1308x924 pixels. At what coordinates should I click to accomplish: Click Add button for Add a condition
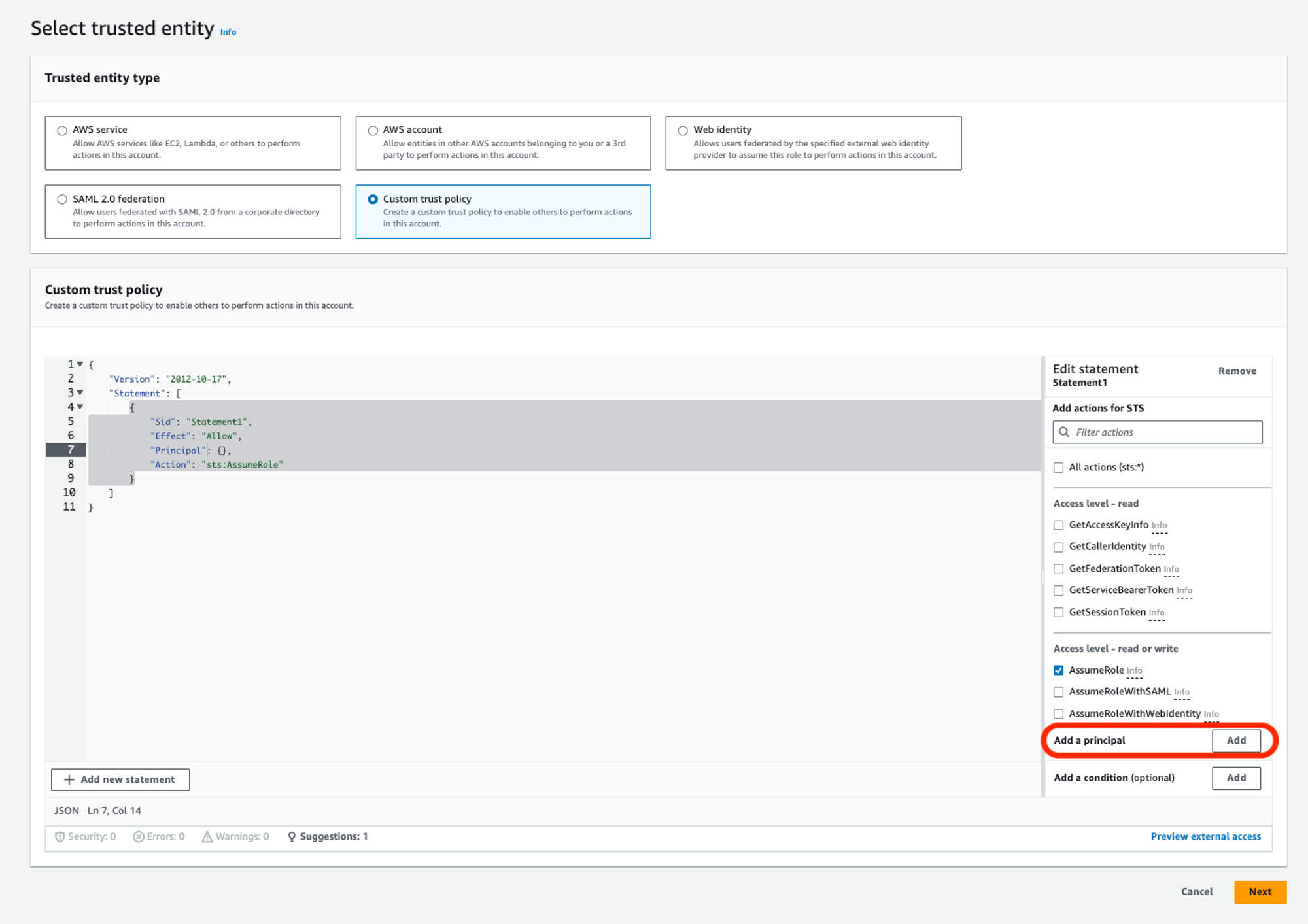[x=1236, y=778]
